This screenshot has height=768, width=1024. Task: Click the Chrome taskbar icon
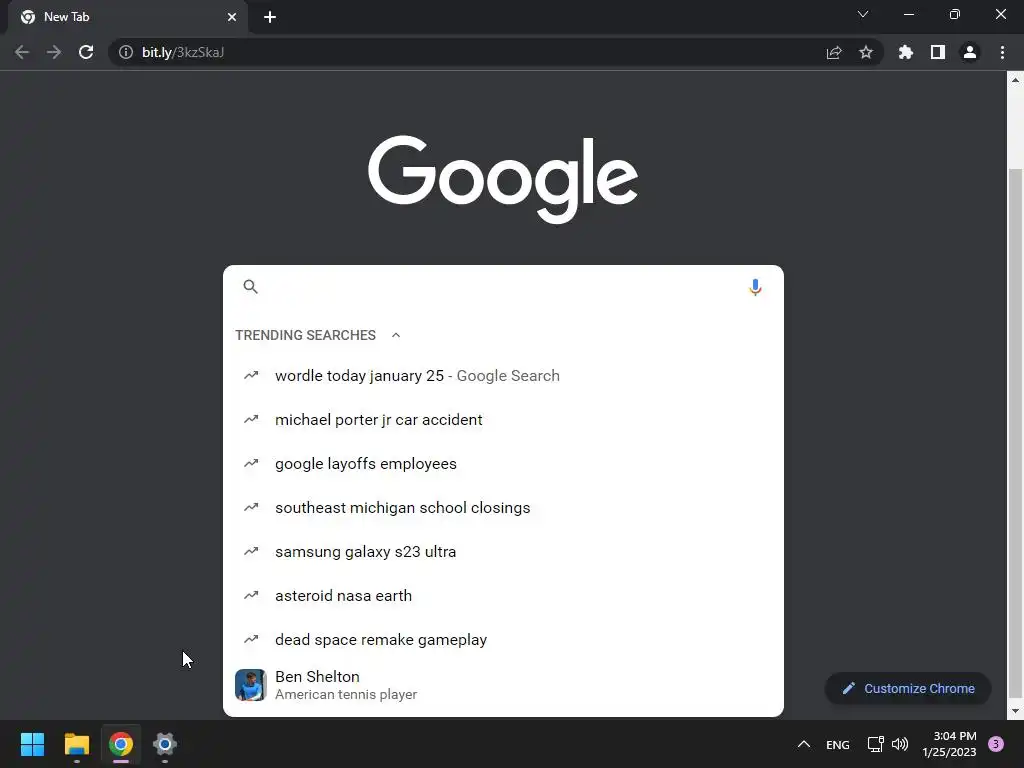point(121,744)
